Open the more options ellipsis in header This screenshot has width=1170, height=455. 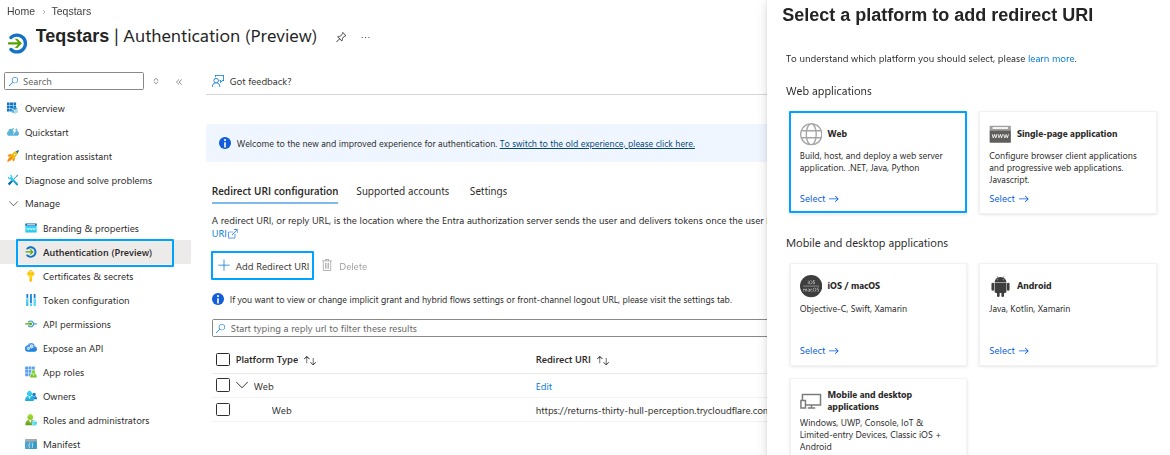click(366, 37)
